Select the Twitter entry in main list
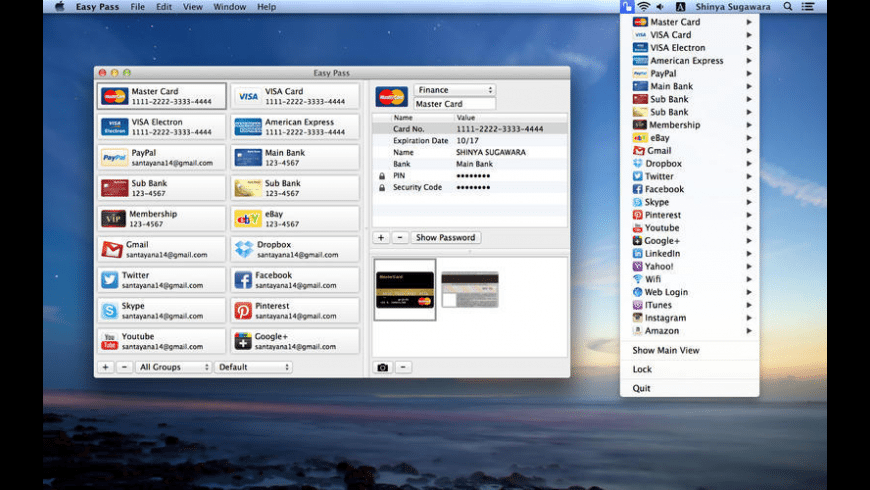870x490 pixels. point(161,280)
